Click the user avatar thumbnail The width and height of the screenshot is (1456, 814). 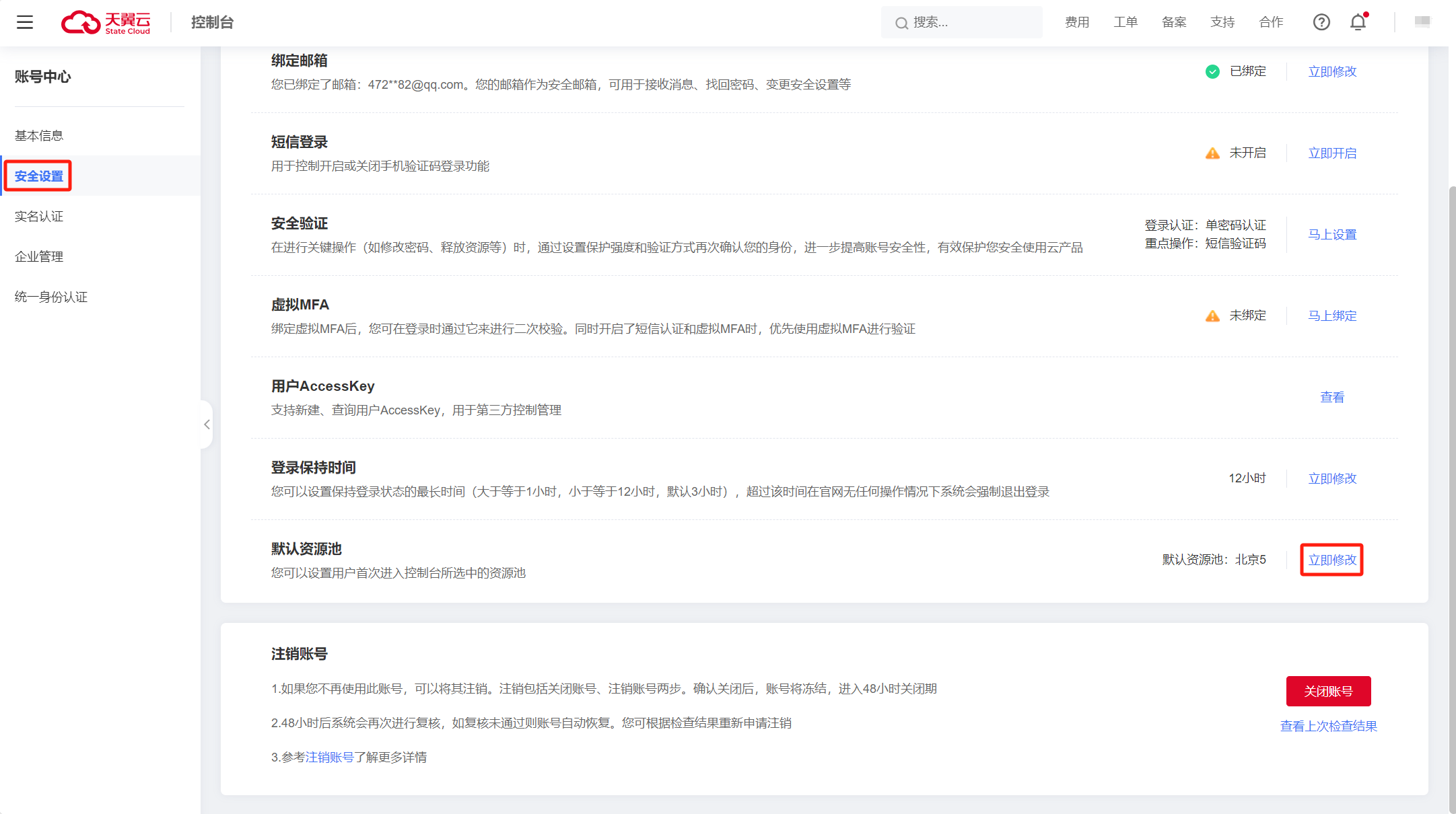(1422, 22)
